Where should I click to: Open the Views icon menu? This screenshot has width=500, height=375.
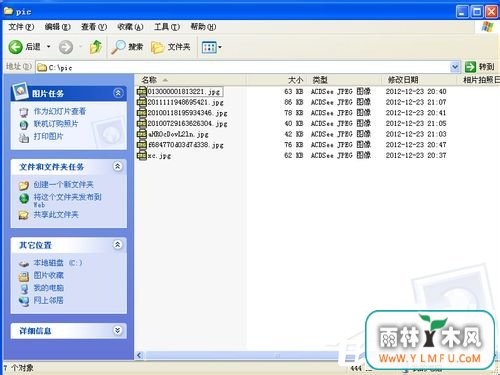(x=212, y=47)
